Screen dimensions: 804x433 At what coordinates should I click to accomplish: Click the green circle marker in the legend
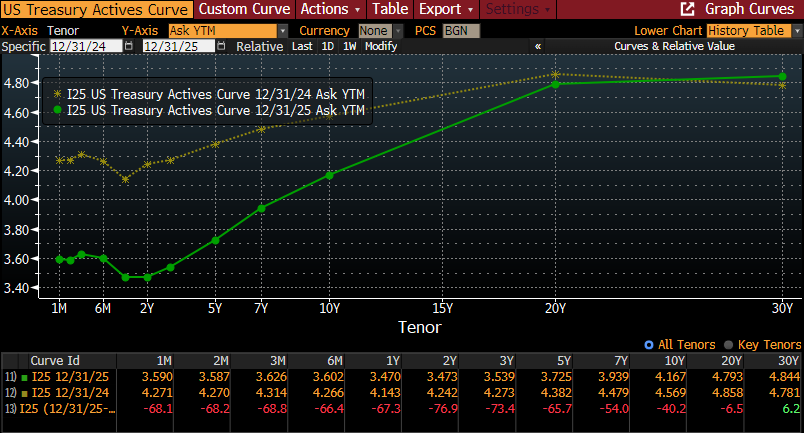pos(57,109)
